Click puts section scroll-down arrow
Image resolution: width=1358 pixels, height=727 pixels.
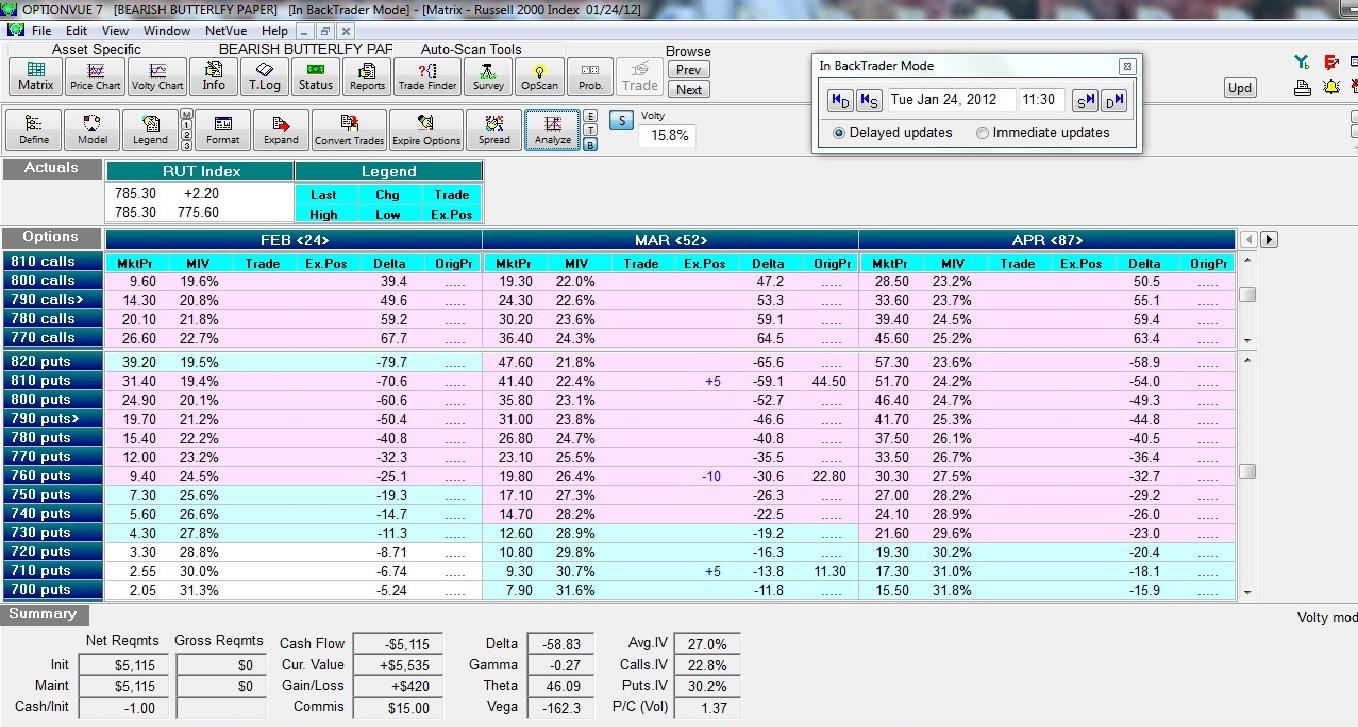(1246, 592)
